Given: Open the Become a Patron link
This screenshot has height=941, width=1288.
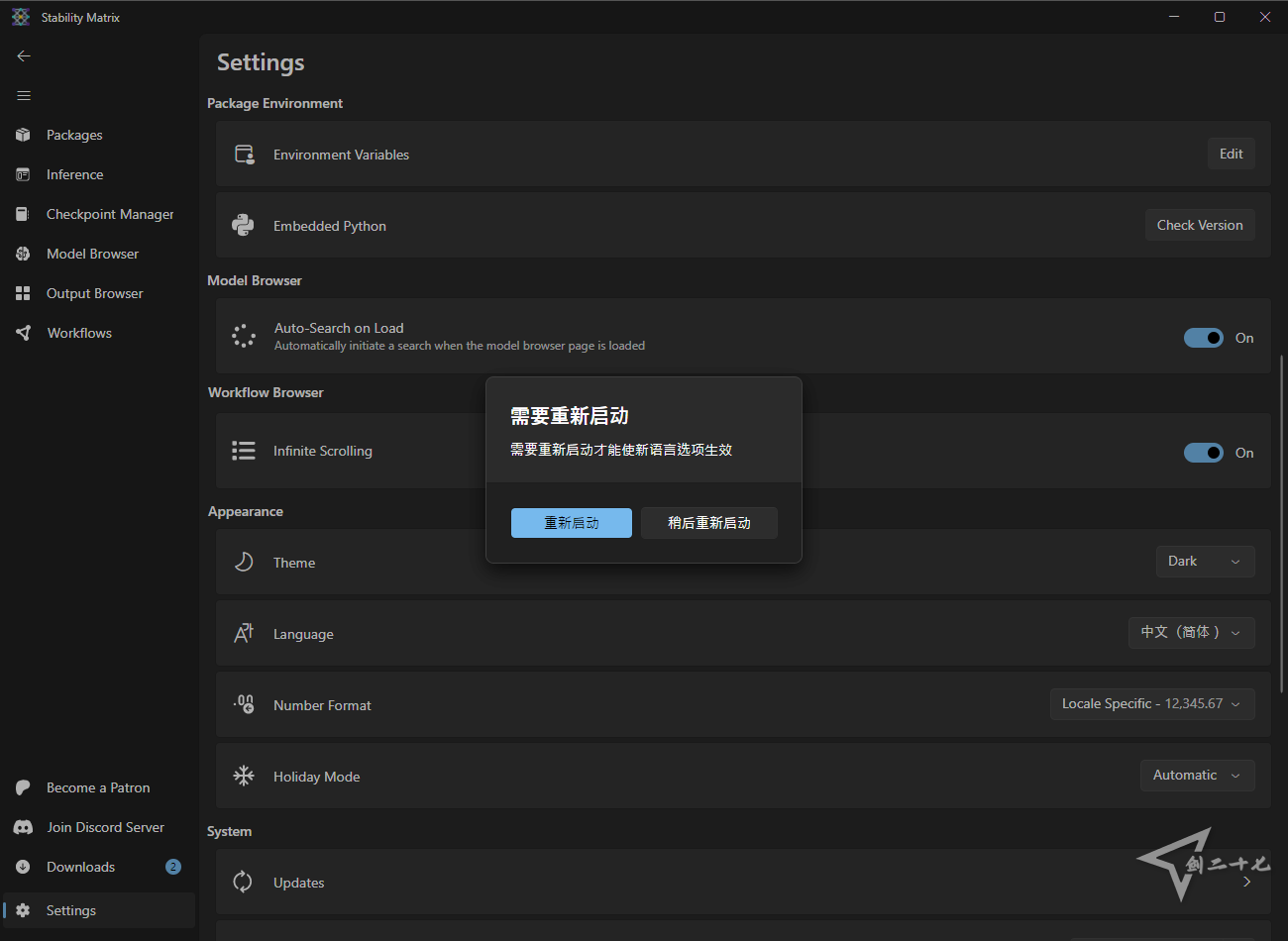Looking at the screenshot, I should click(97, 787).
